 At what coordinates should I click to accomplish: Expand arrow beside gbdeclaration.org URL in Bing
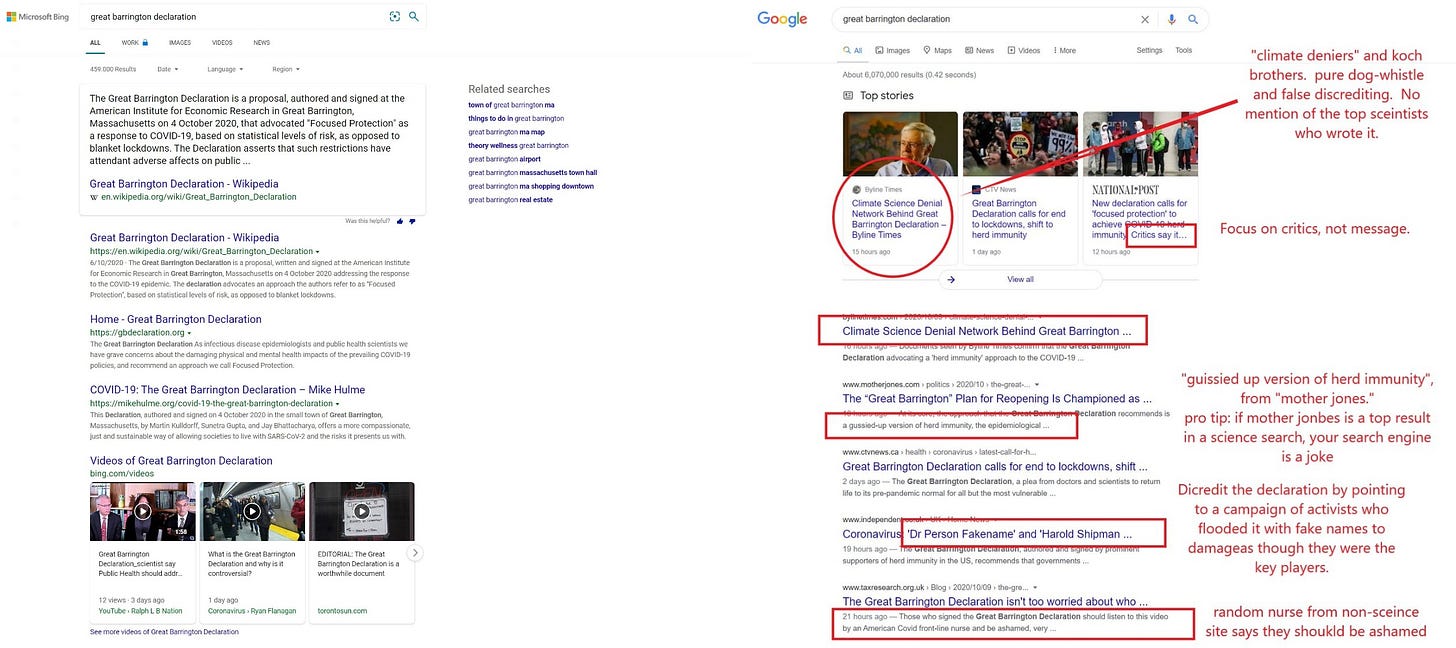pyautogui.click(x=189, y=333)
